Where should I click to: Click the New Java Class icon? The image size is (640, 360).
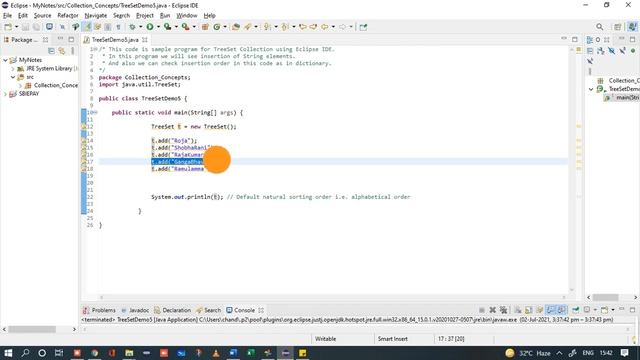tap(217, 27)
